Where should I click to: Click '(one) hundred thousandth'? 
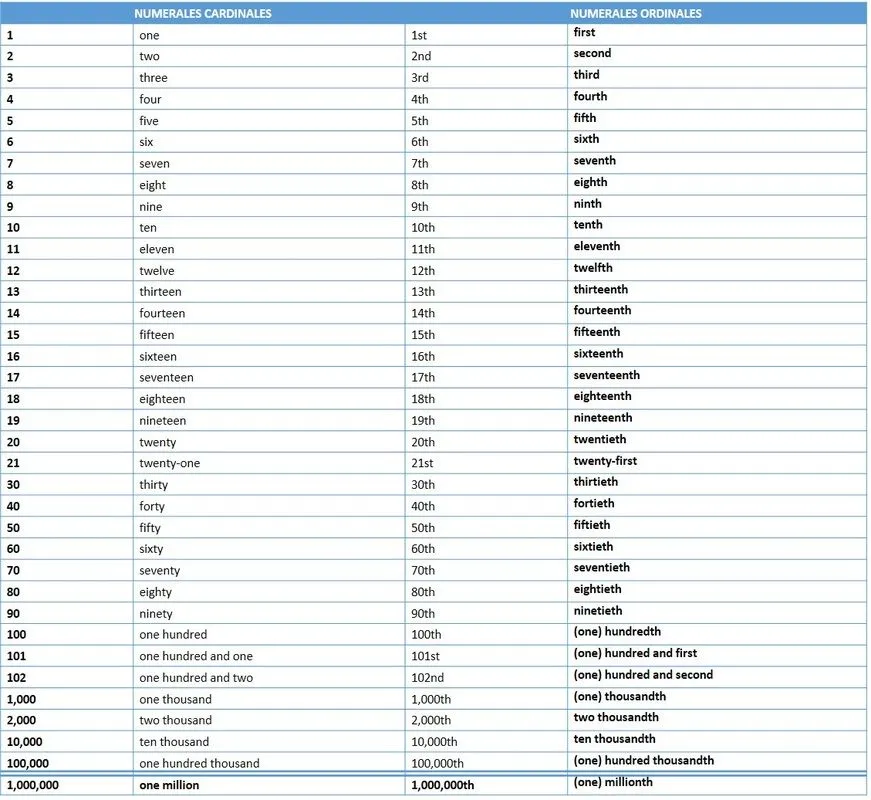[x=644, y=761]
